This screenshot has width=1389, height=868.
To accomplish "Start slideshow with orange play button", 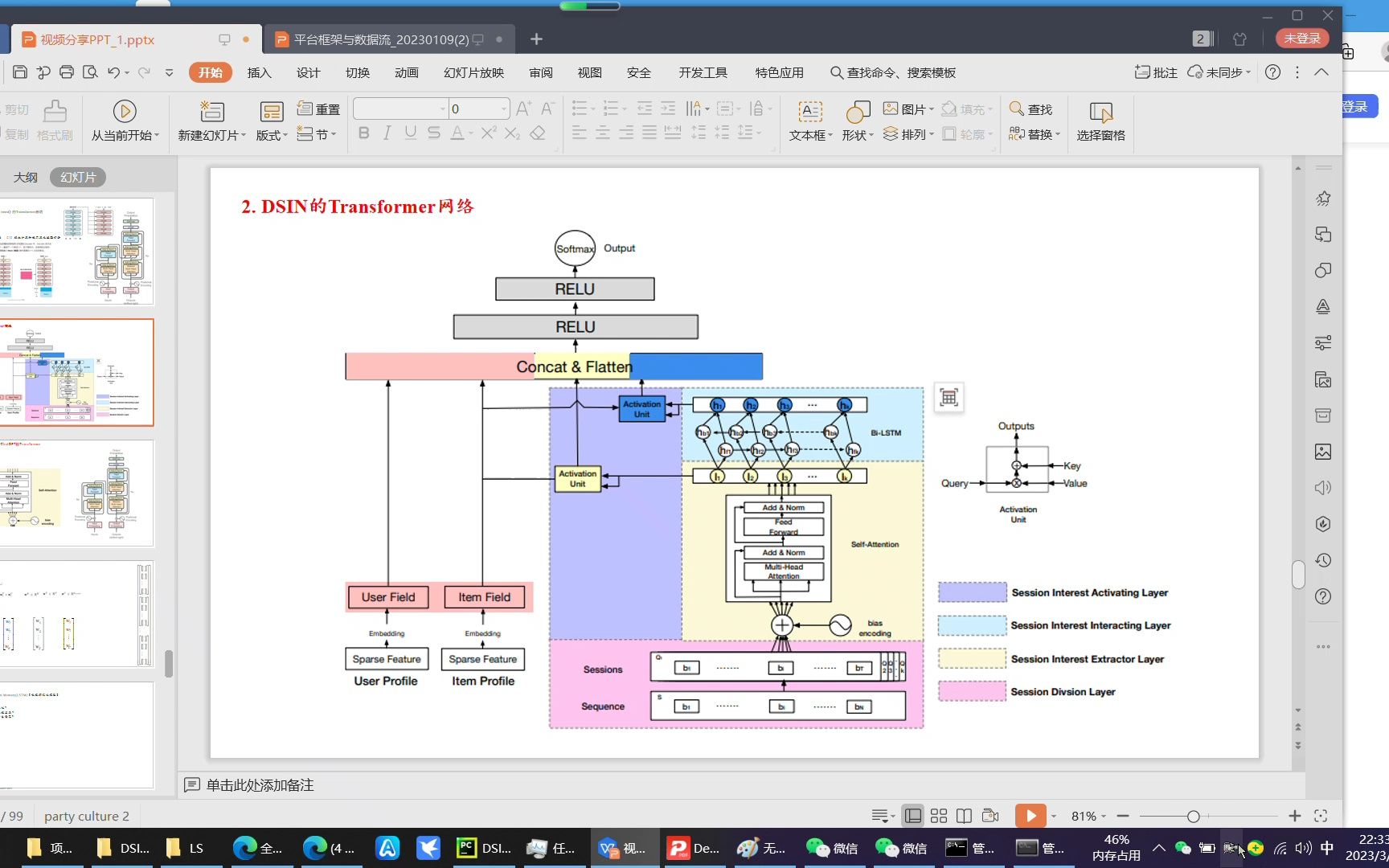I will pos(1030,816).
